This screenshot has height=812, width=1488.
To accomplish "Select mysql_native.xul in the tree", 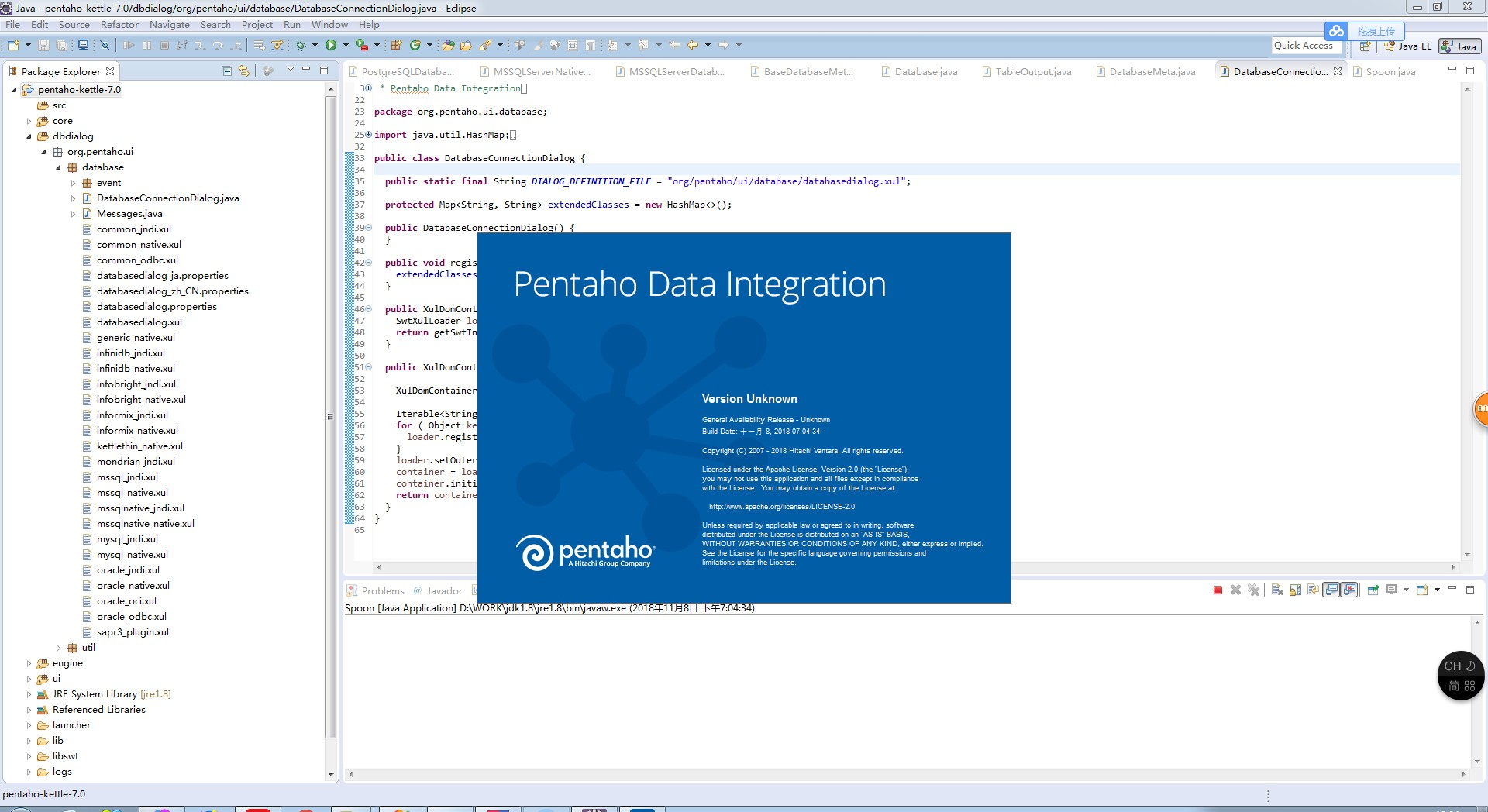I will coord(132,555).
